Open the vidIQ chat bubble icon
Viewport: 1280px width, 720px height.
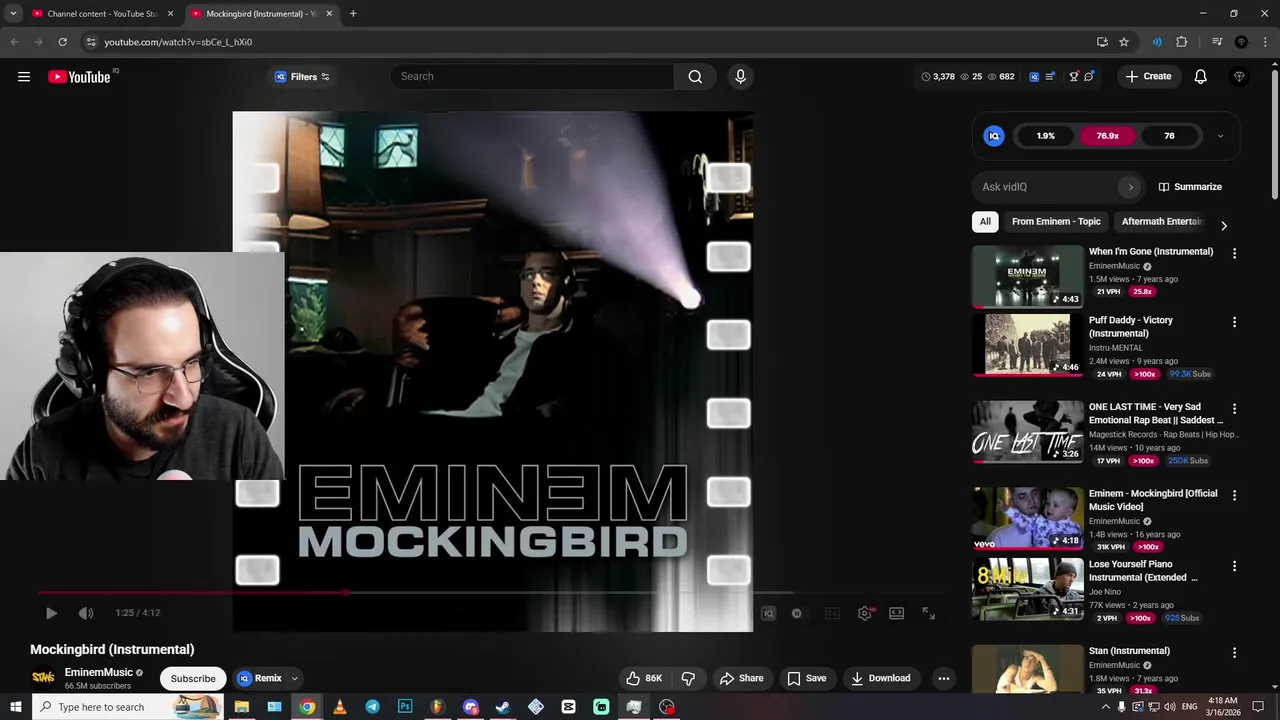pos(1089,77)
